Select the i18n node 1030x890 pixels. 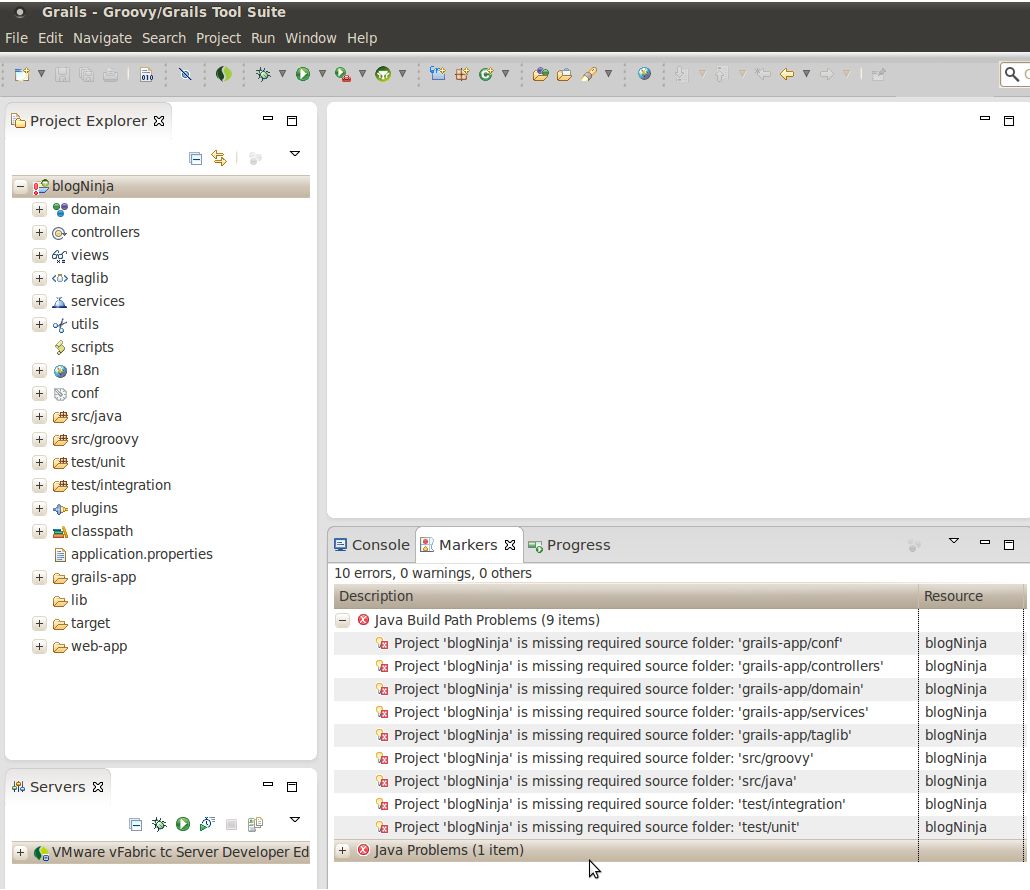(85, 370)
